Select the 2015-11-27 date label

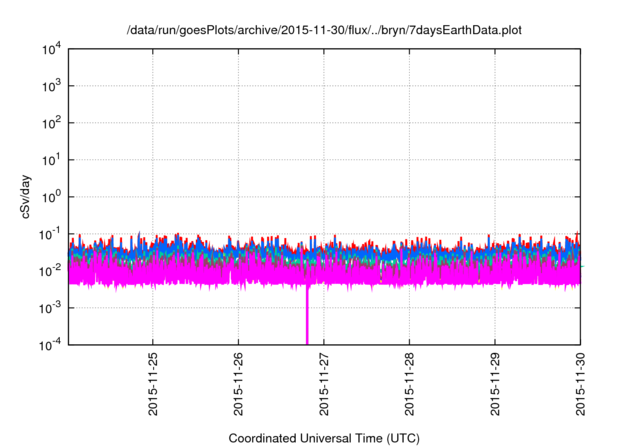pyautogui.click(x=324, y=384)
